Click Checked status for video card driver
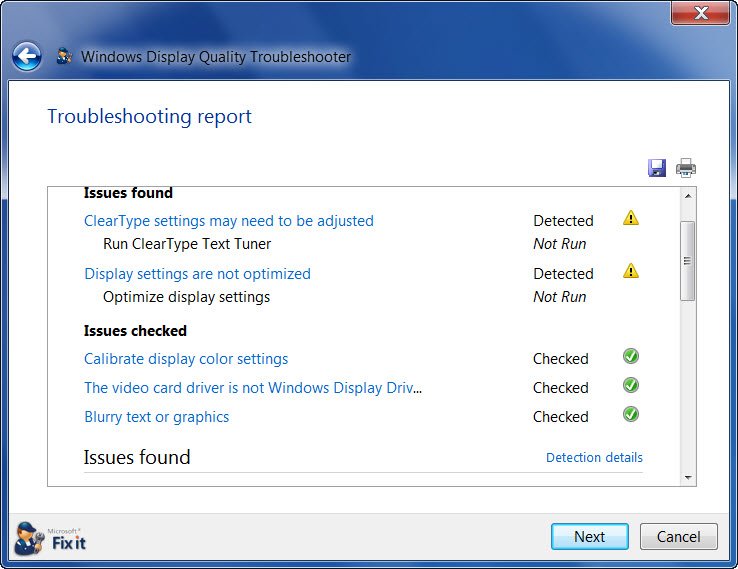Viewport: 738px width, 569px height. (561, 388)
